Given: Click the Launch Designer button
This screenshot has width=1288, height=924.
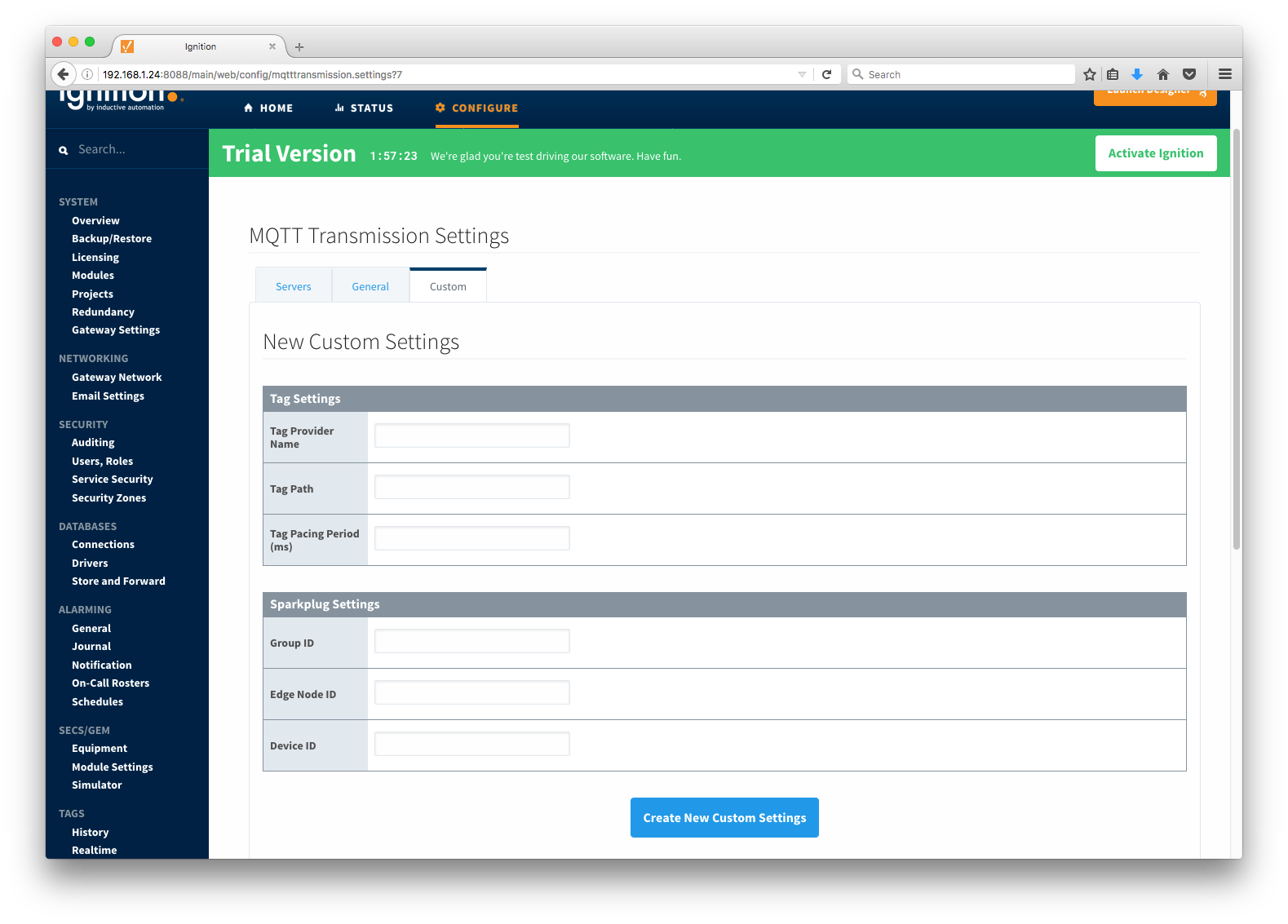Looking at the screenshot, I should (1155, 97).
